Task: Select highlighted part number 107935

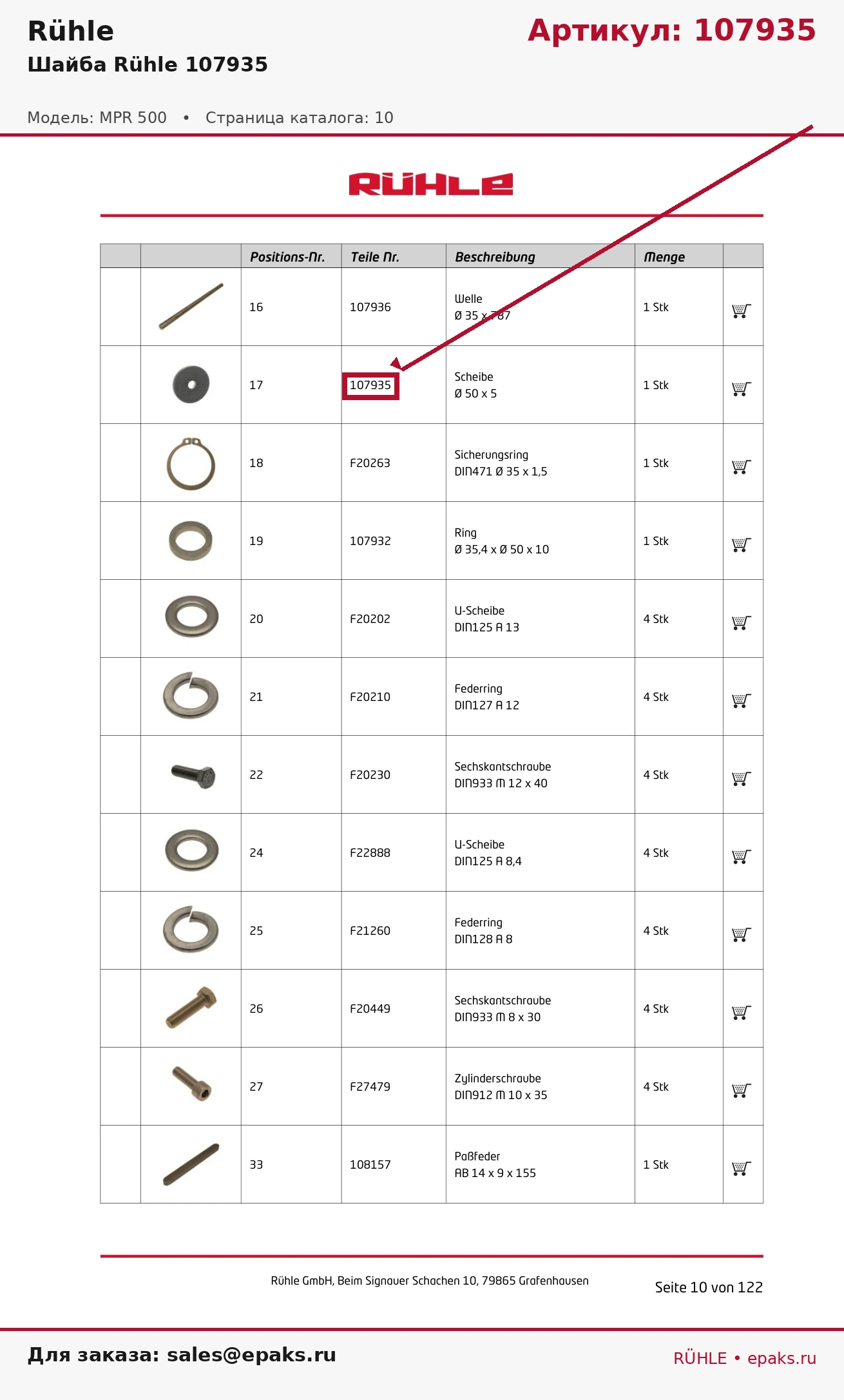Action: pos(370,386)
